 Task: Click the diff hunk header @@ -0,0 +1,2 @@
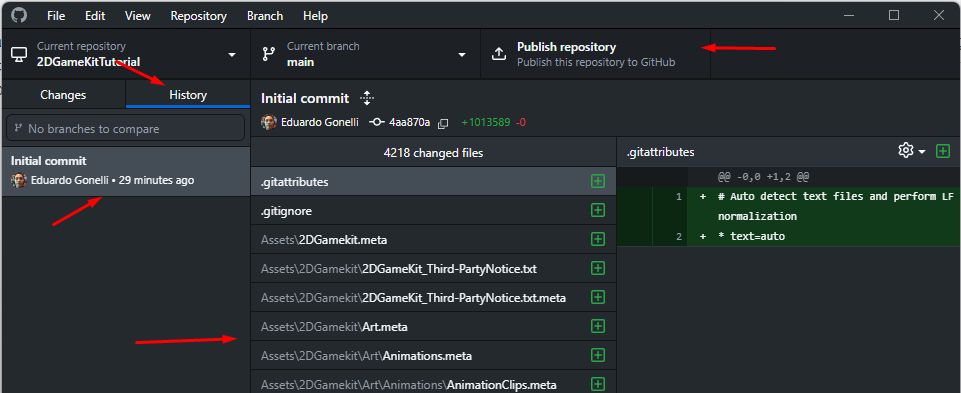[763, 177]
